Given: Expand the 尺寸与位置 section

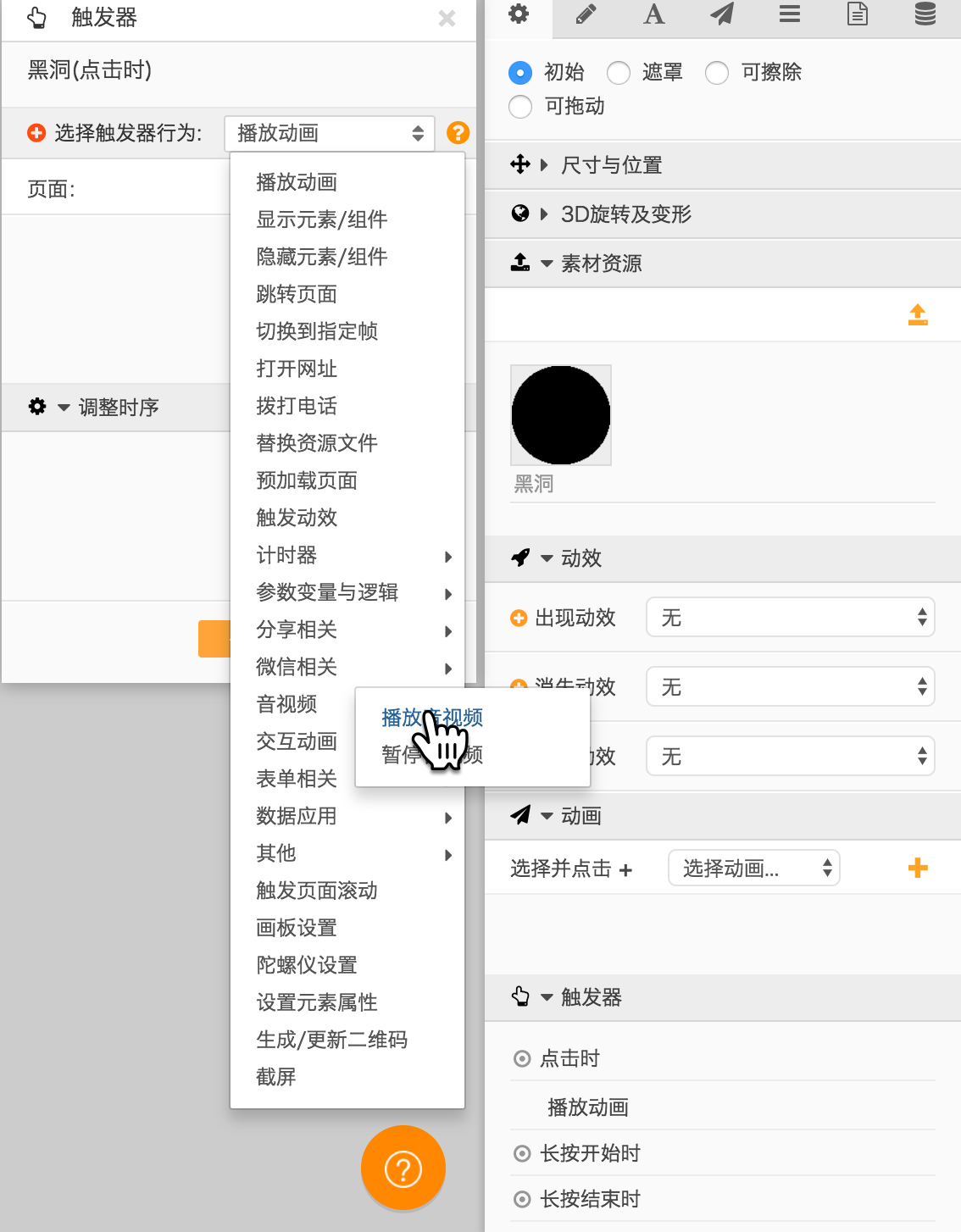Looking at the screenshot, I should point(610,165).
